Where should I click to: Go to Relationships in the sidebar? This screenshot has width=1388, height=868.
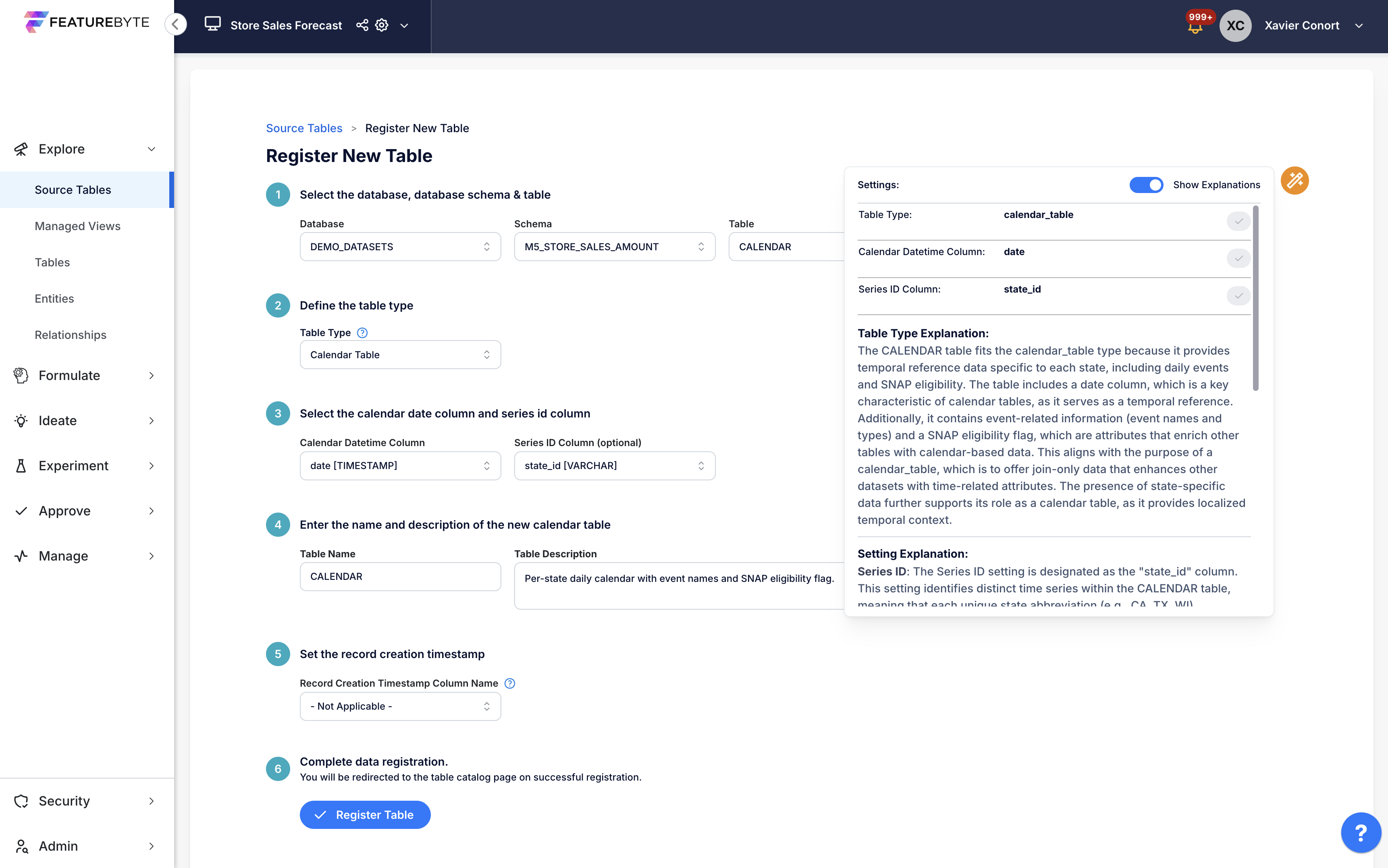click(71, 335)
